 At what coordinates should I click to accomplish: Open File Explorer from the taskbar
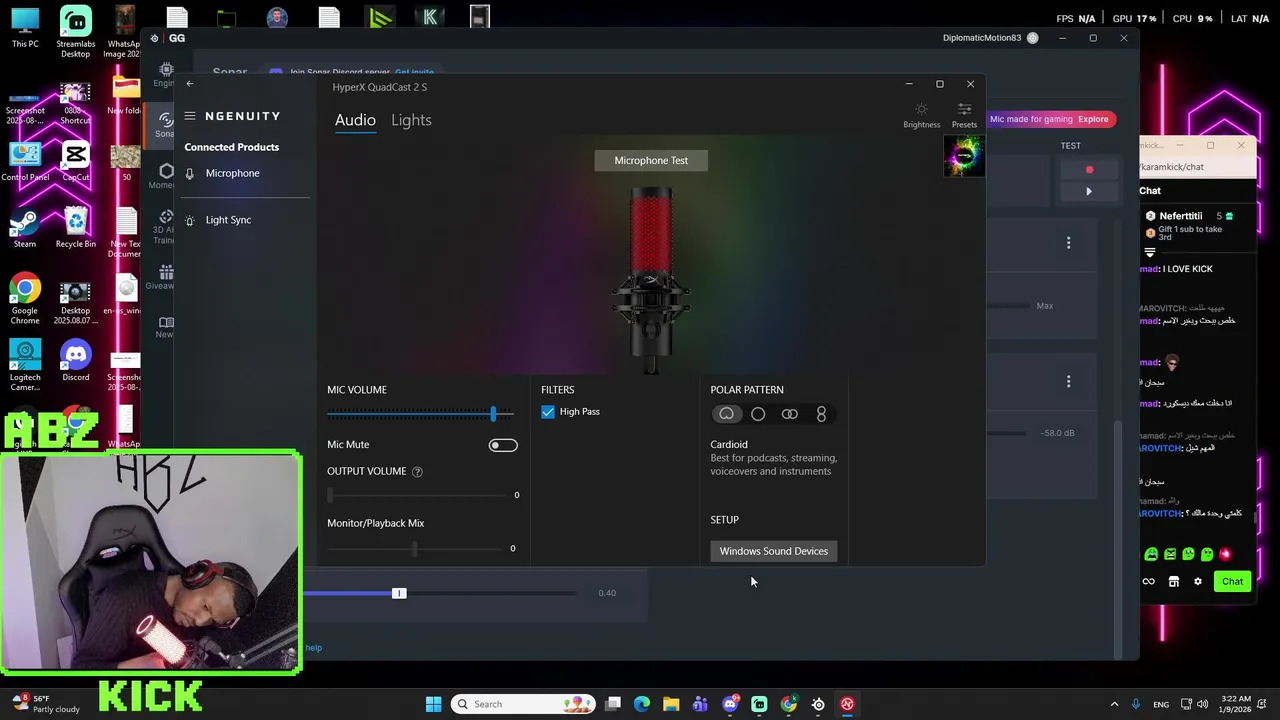[671, 704]
